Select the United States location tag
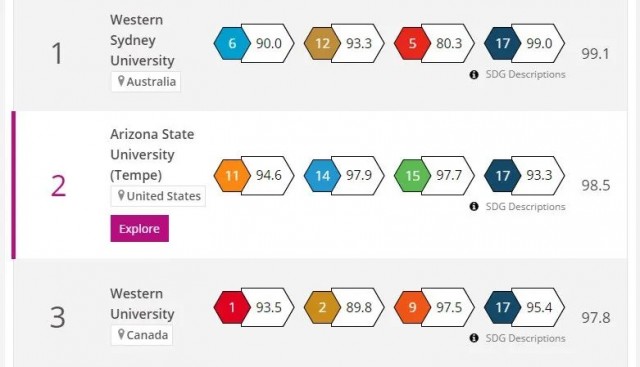Screen dimensions: 640x367 [158, 196]
